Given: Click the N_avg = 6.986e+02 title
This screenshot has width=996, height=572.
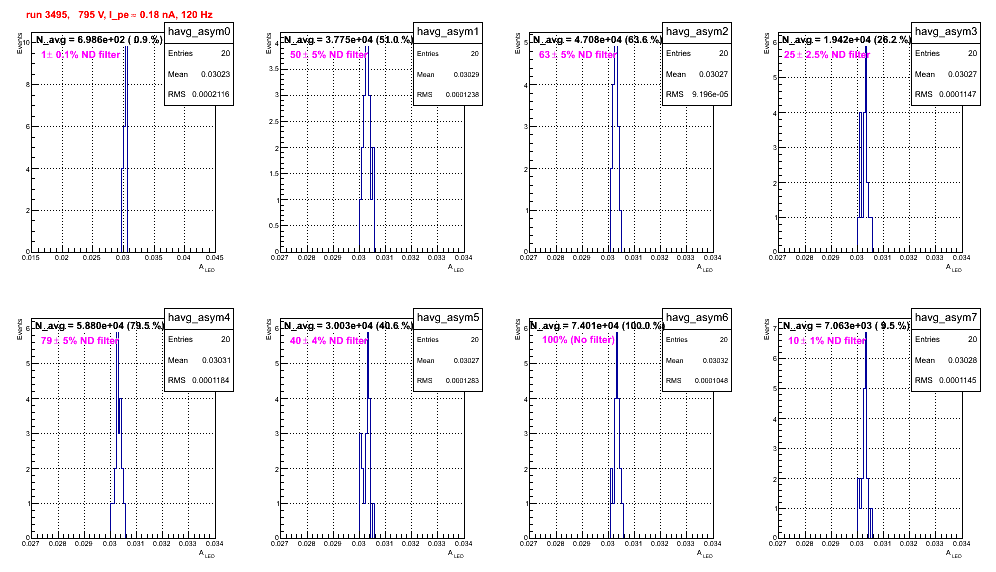Looking at the screenshot, I should 99,39.
